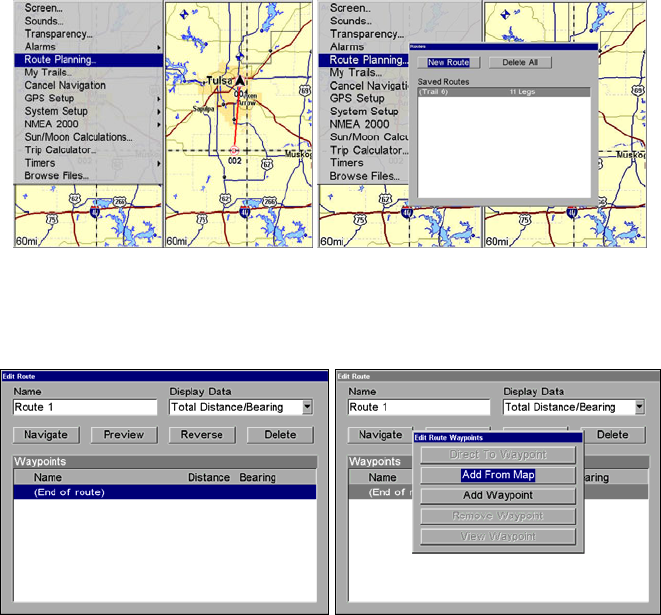Click Reverse button in Edit Route window
The width and height of the screenshot is (661, 615).
pyautogui.click(x=202, y=435)
